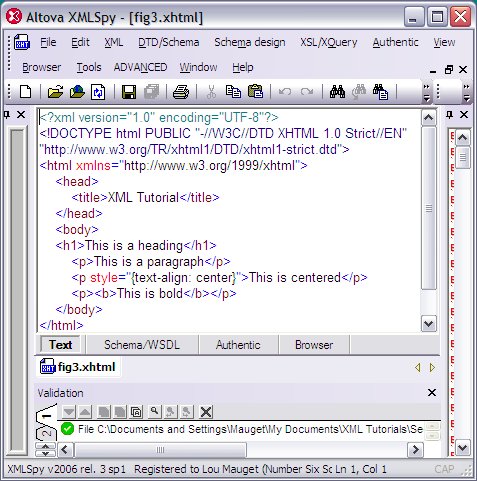Click the Copy toolbar icon
Viewport: 477px width, 481px height.
(x=233, y=92)
